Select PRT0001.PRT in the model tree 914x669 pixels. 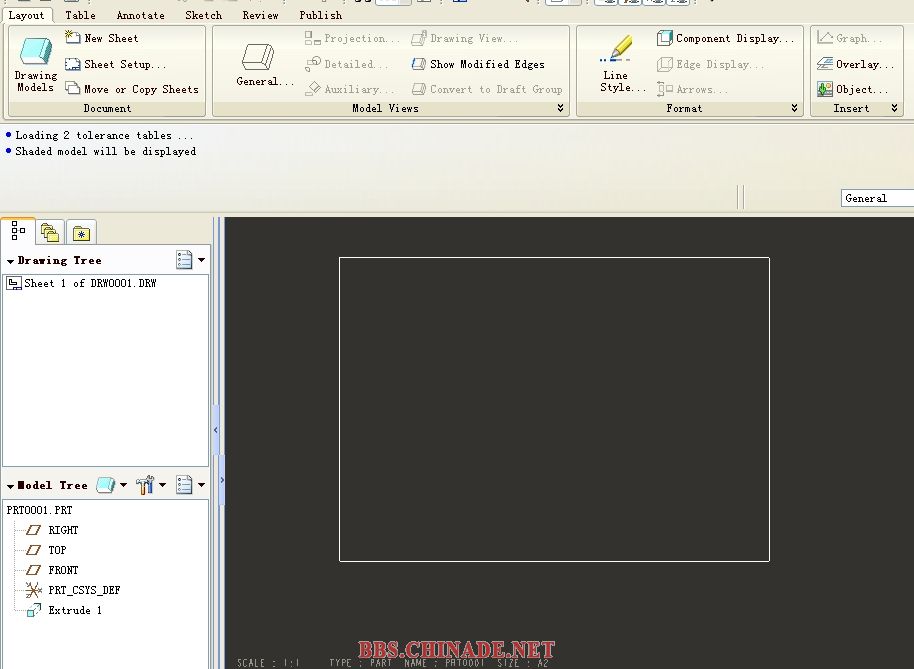point(40,510)
